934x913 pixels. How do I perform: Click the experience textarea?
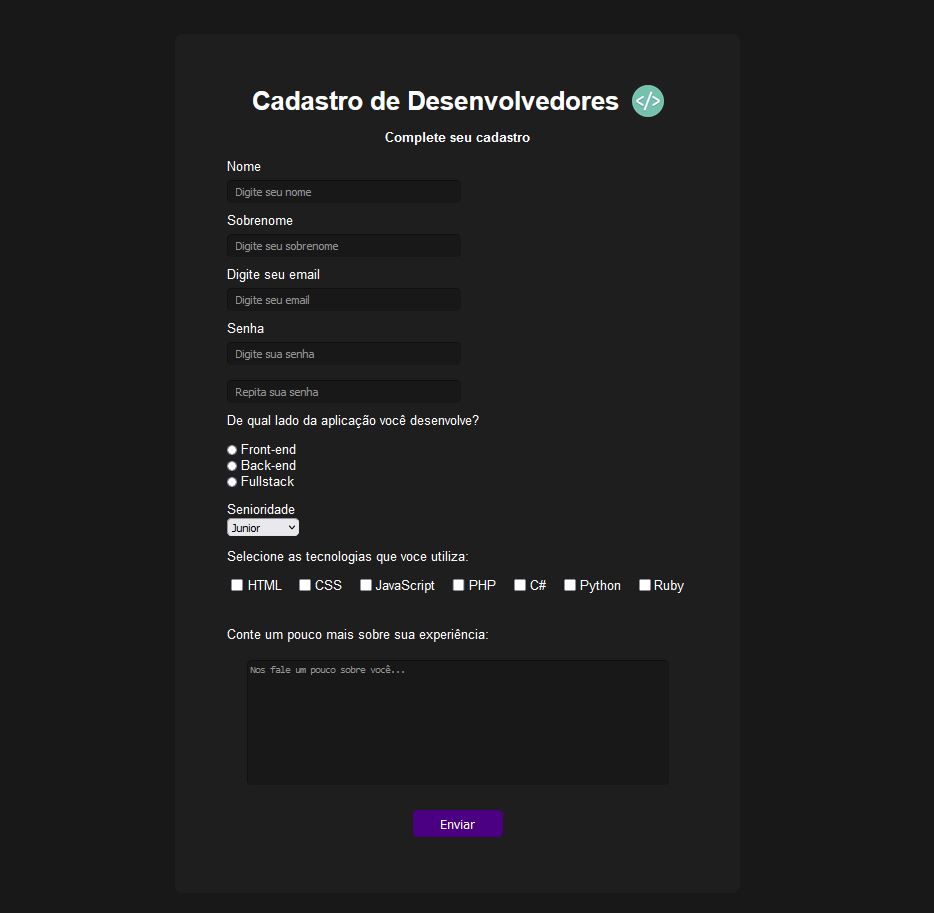(x=457, y=722)
